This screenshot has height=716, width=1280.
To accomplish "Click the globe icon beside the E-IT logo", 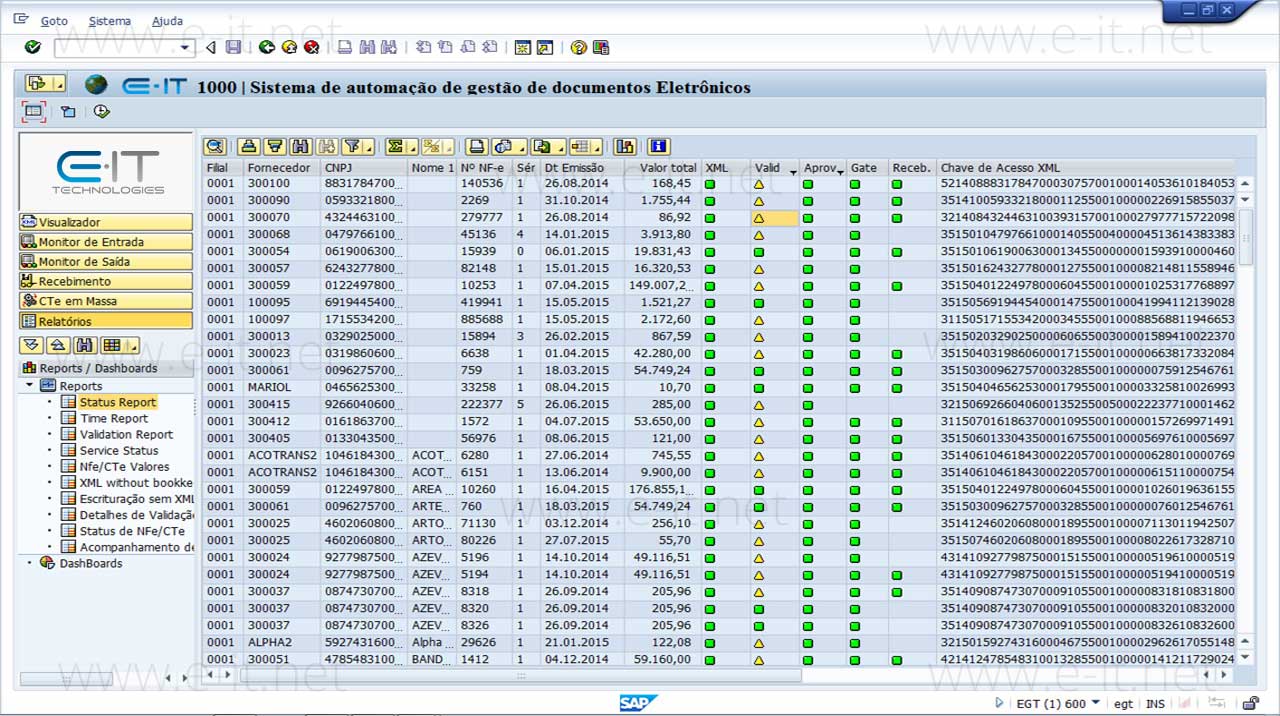I will [96, 85].
